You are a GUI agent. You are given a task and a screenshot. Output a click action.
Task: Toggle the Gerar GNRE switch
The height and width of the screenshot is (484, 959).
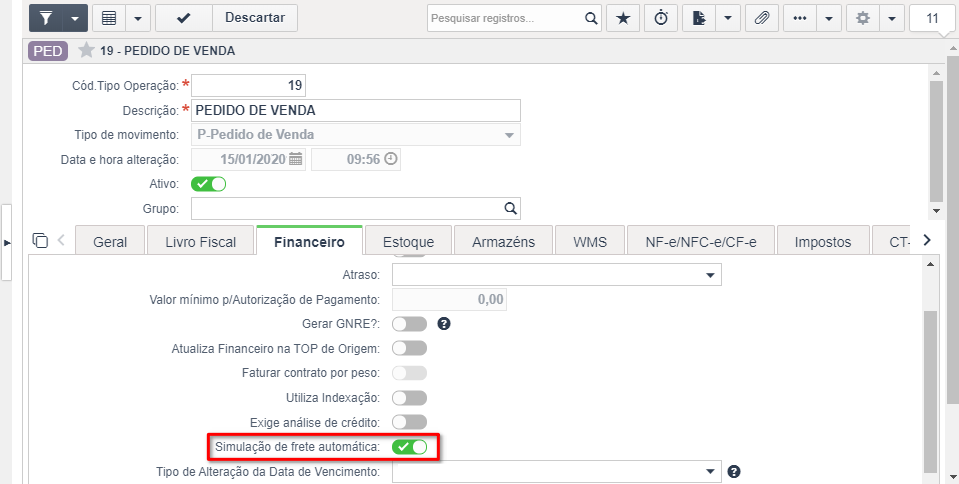tap(409, 324)
